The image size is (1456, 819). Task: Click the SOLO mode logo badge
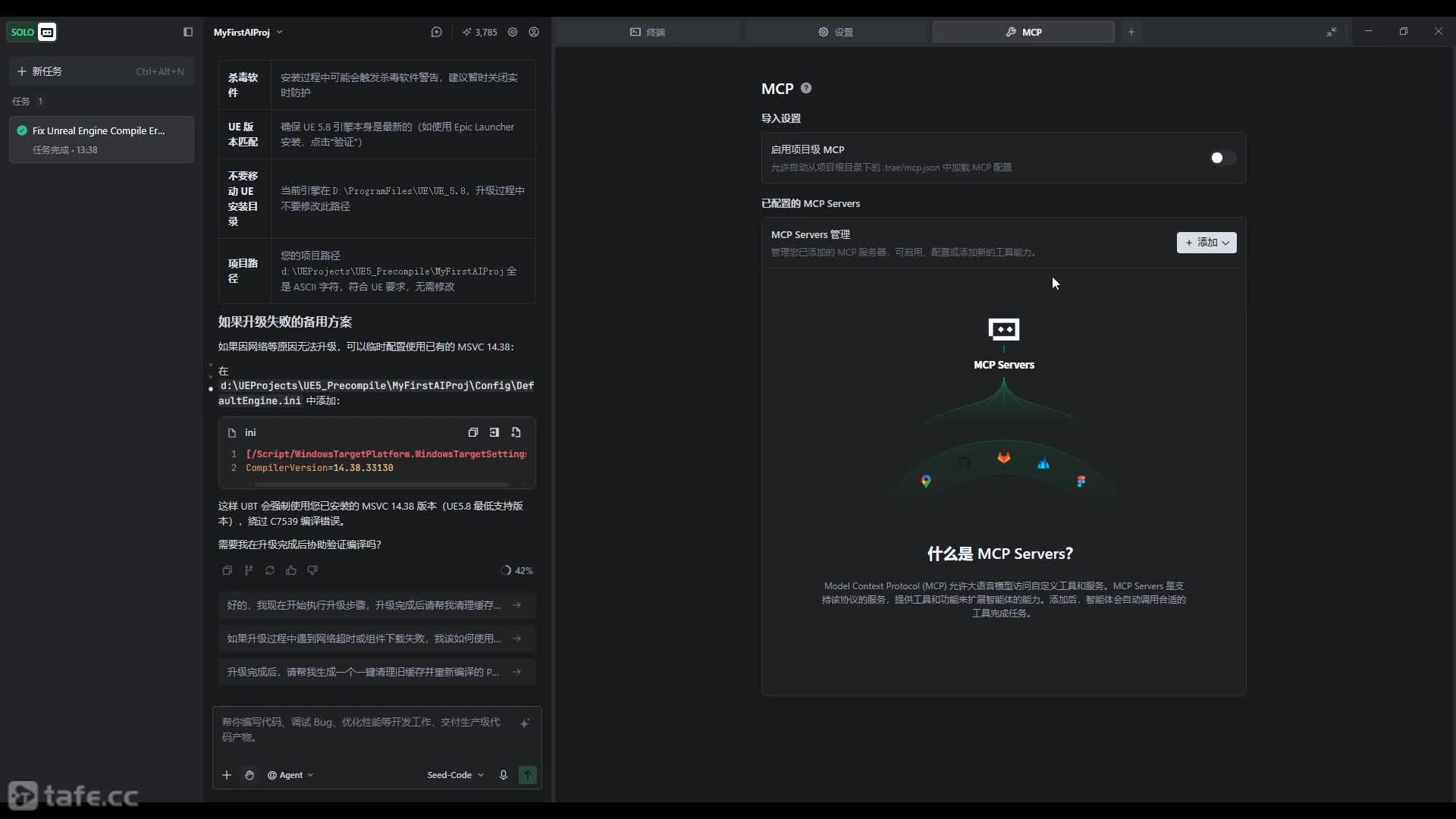point(31,32)
